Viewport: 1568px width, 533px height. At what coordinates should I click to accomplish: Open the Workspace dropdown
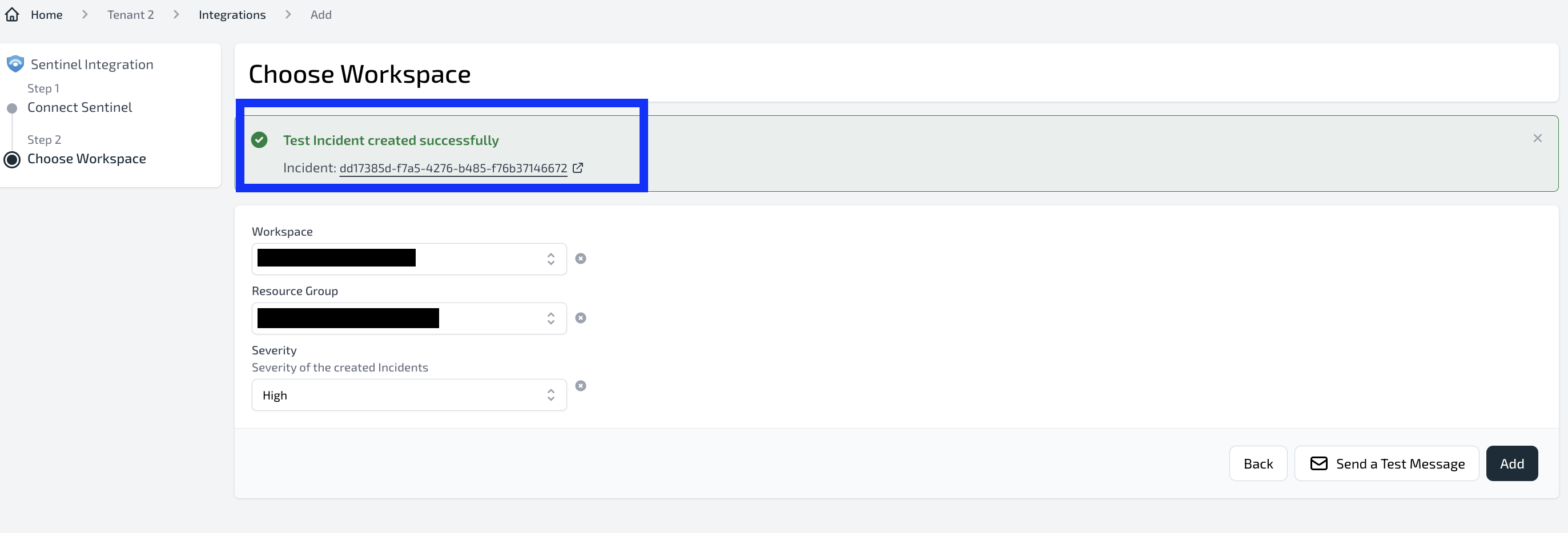[409, 259]
